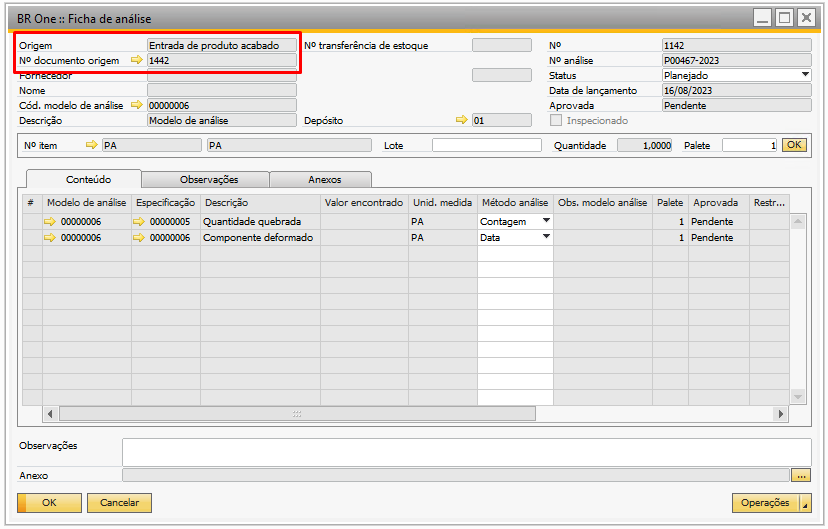This screenshot has height=529, width=828.
Task: Click link arrow beside Cód. modelo de análise
Action: coord(137,105)
